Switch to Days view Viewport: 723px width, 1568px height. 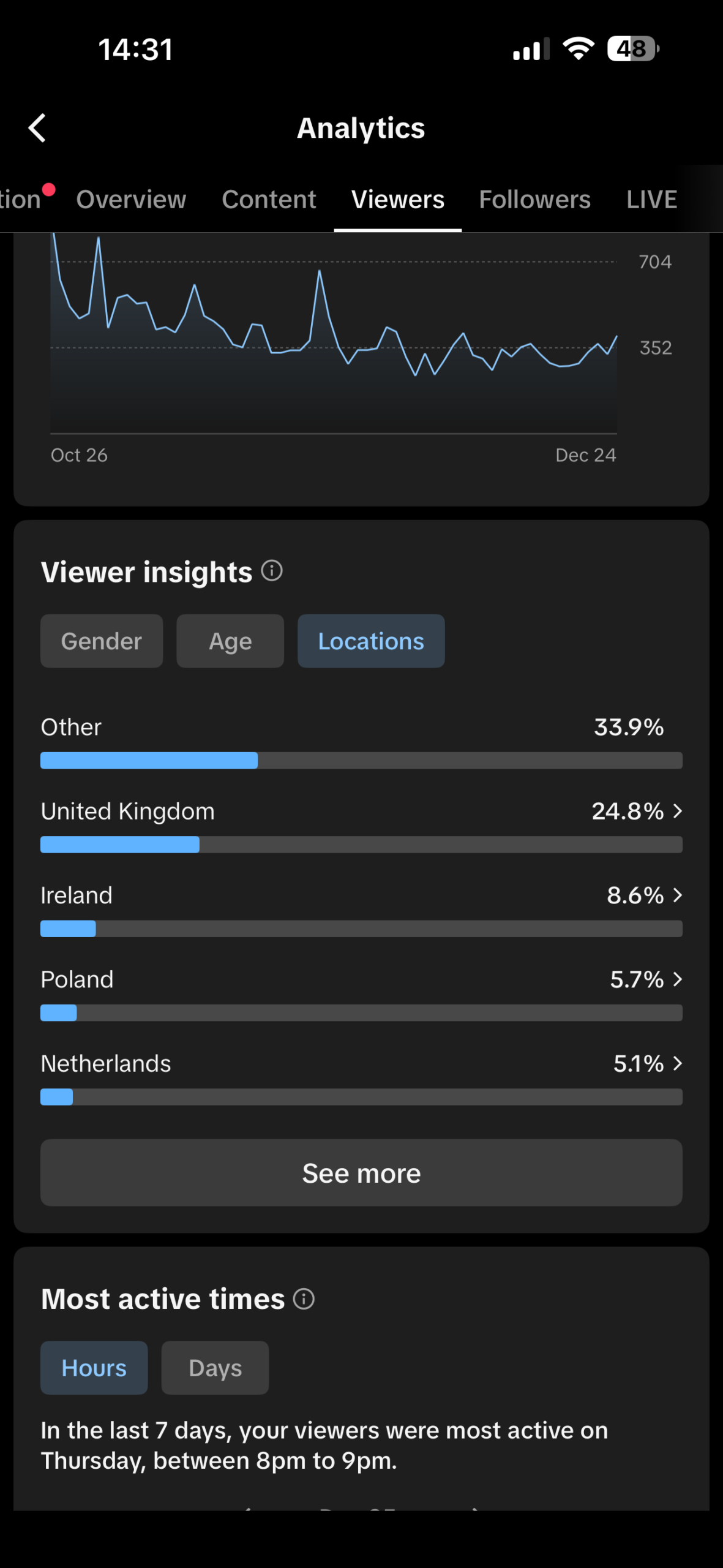coord(215,1368)
